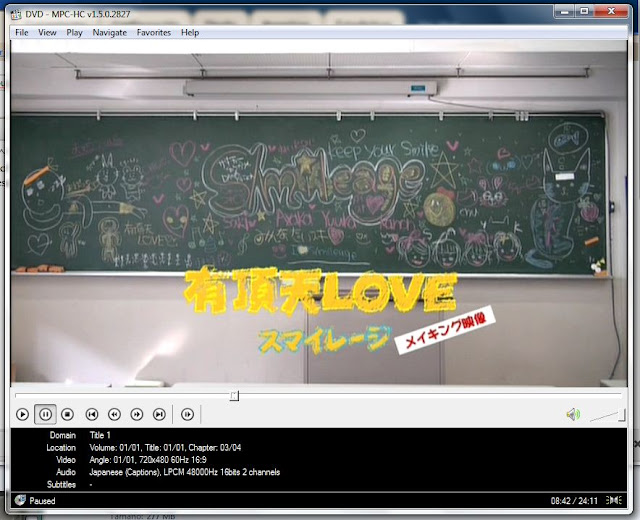Viewport: 640px width, 520px height.
Task: Open the Navigate menu
Action: 109,33
